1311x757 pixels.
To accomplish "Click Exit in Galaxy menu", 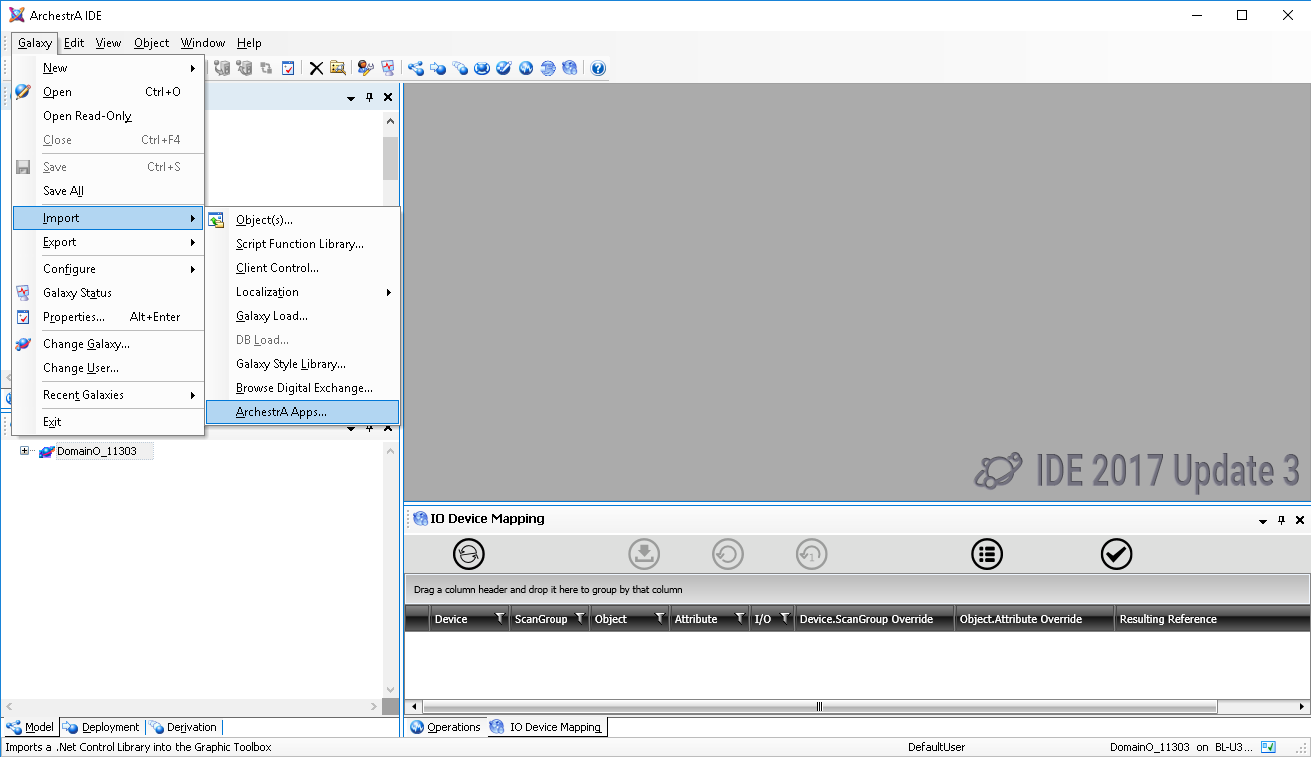I will (108, 422).
